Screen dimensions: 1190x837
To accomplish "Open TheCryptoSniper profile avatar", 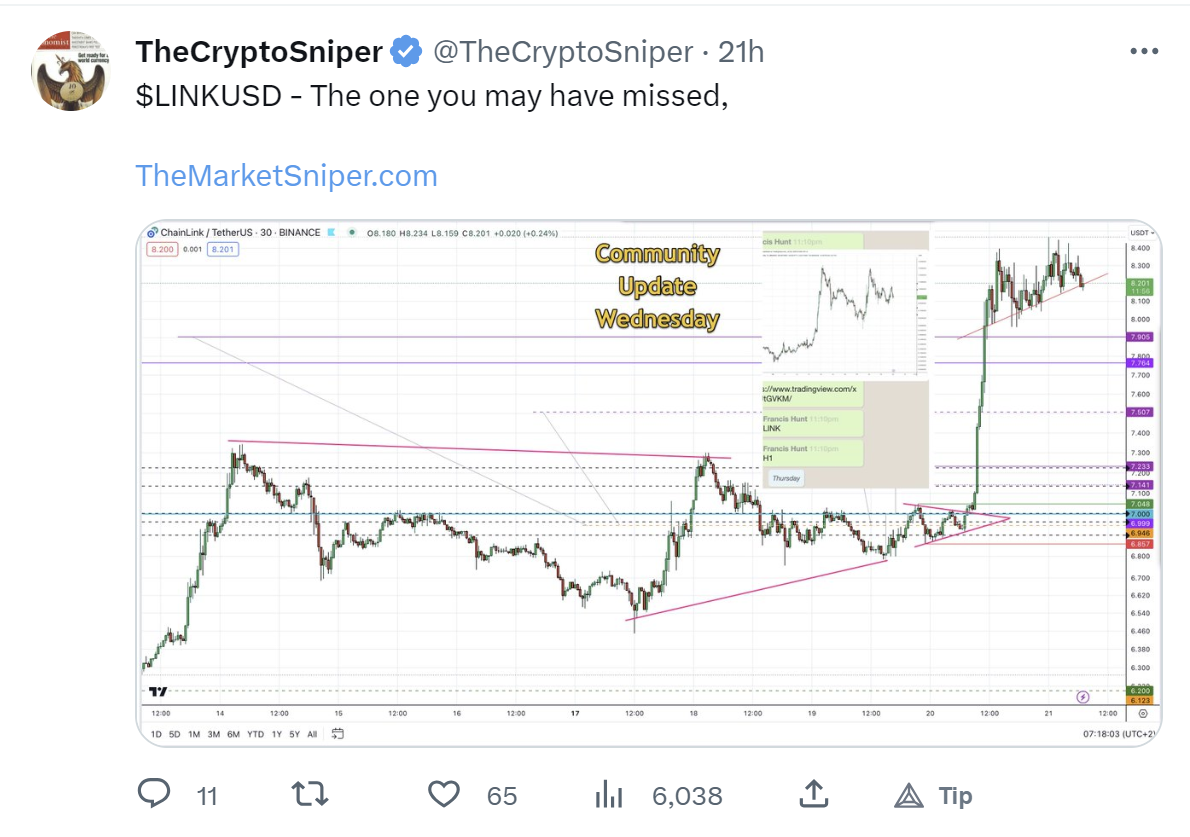I will coord(70,71).
